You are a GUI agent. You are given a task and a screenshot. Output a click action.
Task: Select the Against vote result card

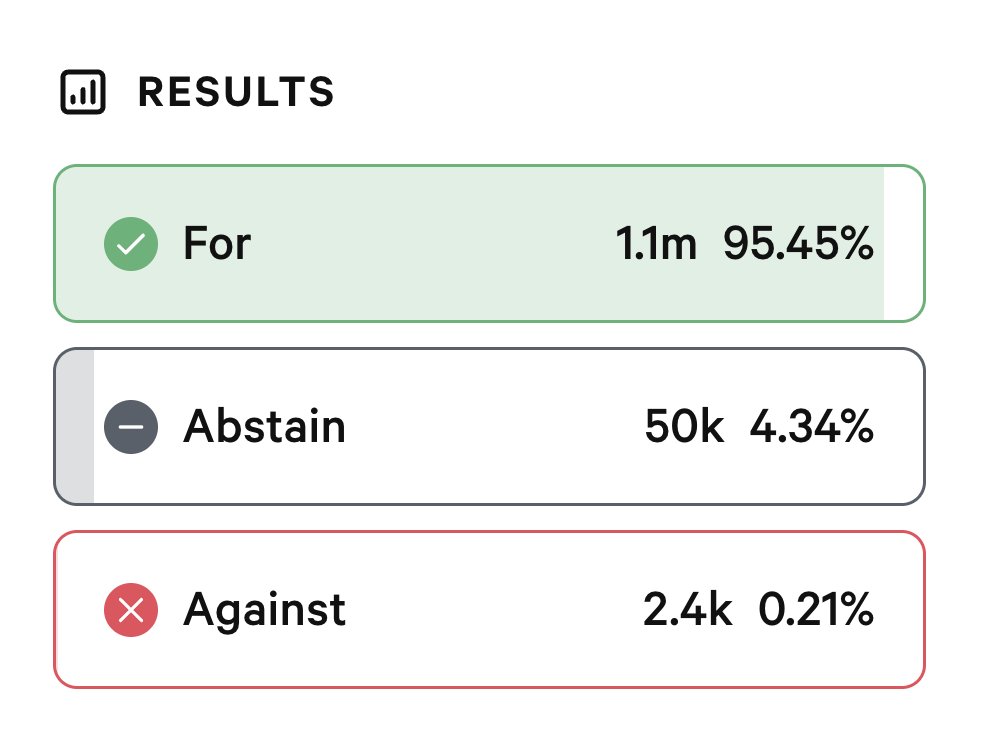tap(489, 609)
